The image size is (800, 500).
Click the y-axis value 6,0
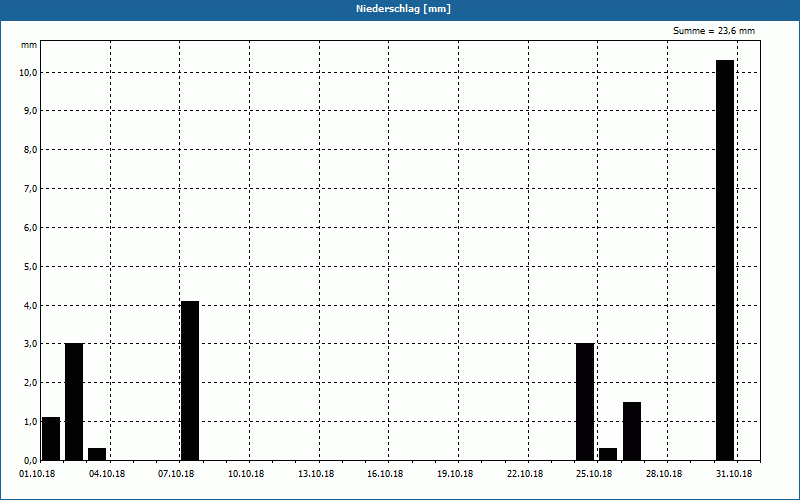click(31, 228)
